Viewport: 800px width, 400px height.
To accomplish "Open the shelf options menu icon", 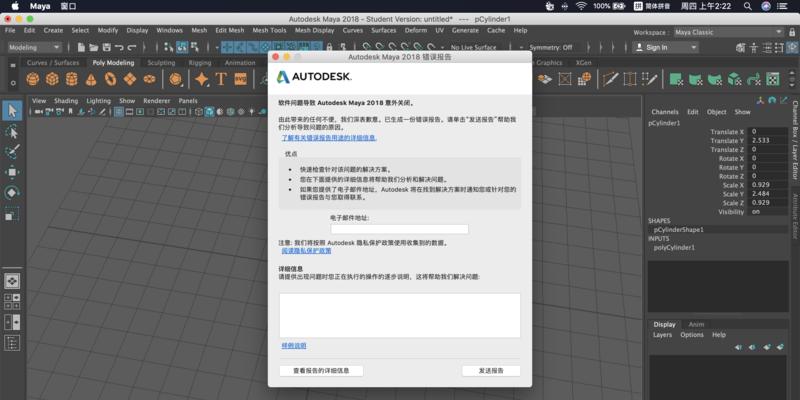I will point(13,83).
